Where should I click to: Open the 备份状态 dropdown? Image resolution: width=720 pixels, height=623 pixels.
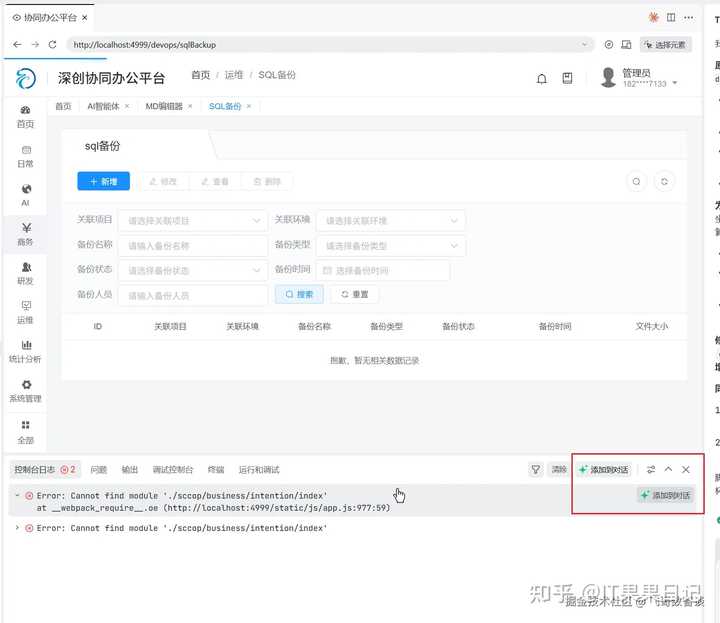tap(193, 270)
